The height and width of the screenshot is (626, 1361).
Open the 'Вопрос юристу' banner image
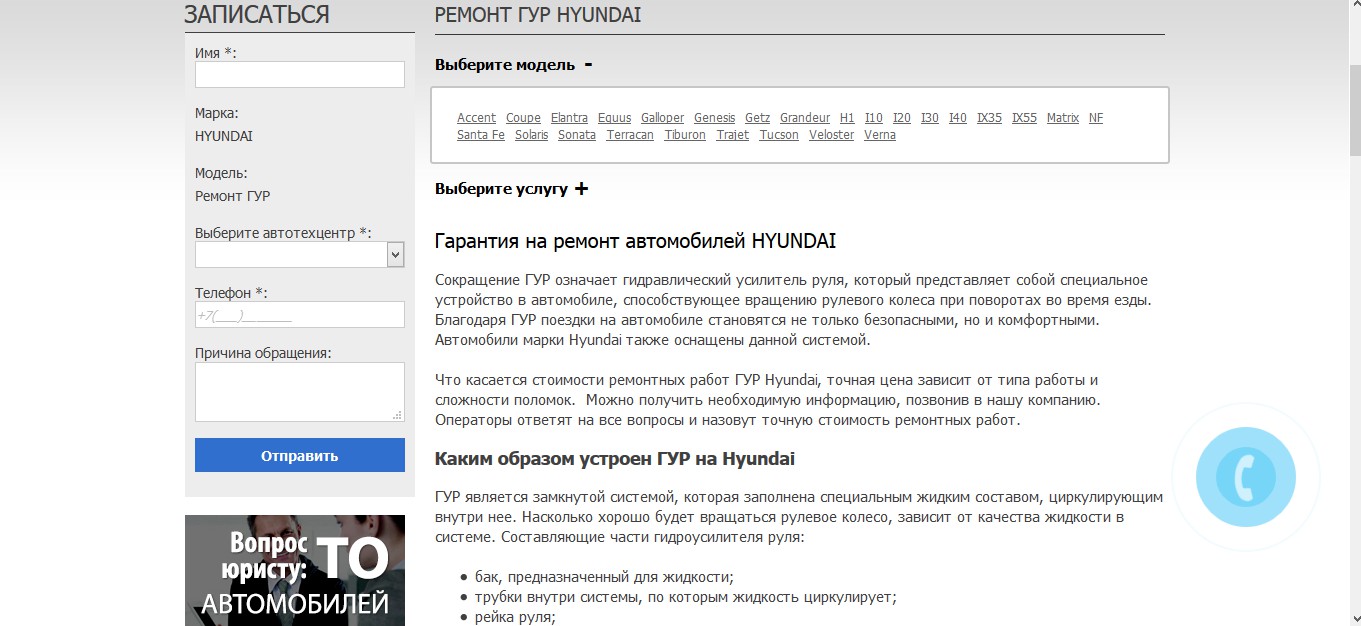pyautogui.click(x=295, y=570)
